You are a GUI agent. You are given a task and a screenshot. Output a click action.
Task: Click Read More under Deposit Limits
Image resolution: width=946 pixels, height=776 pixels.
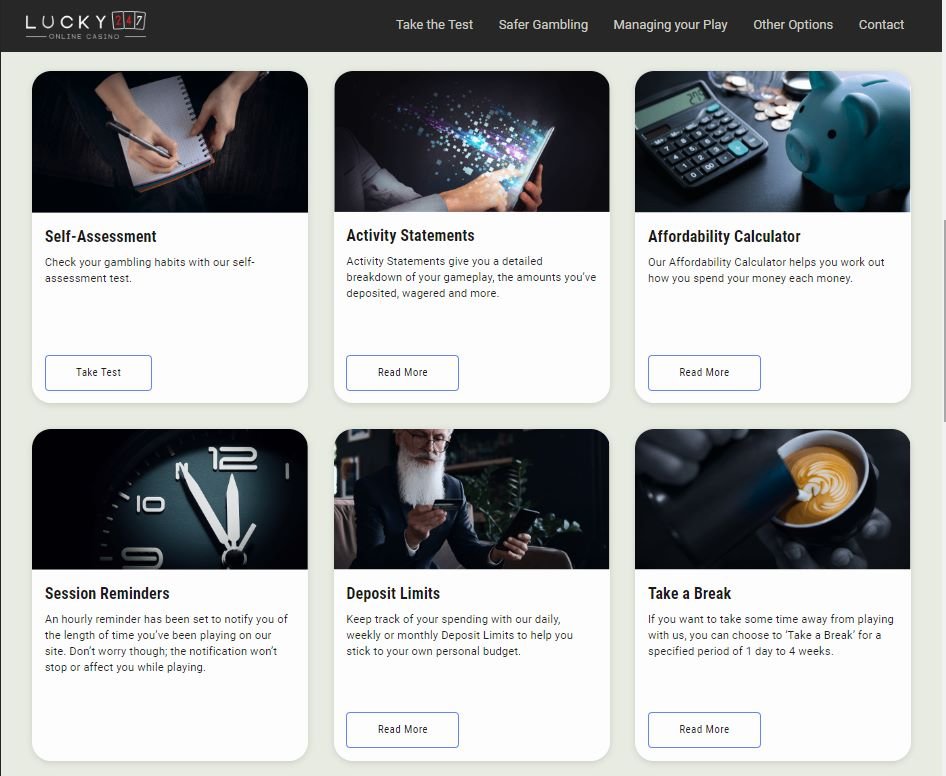tap(402, 730)
